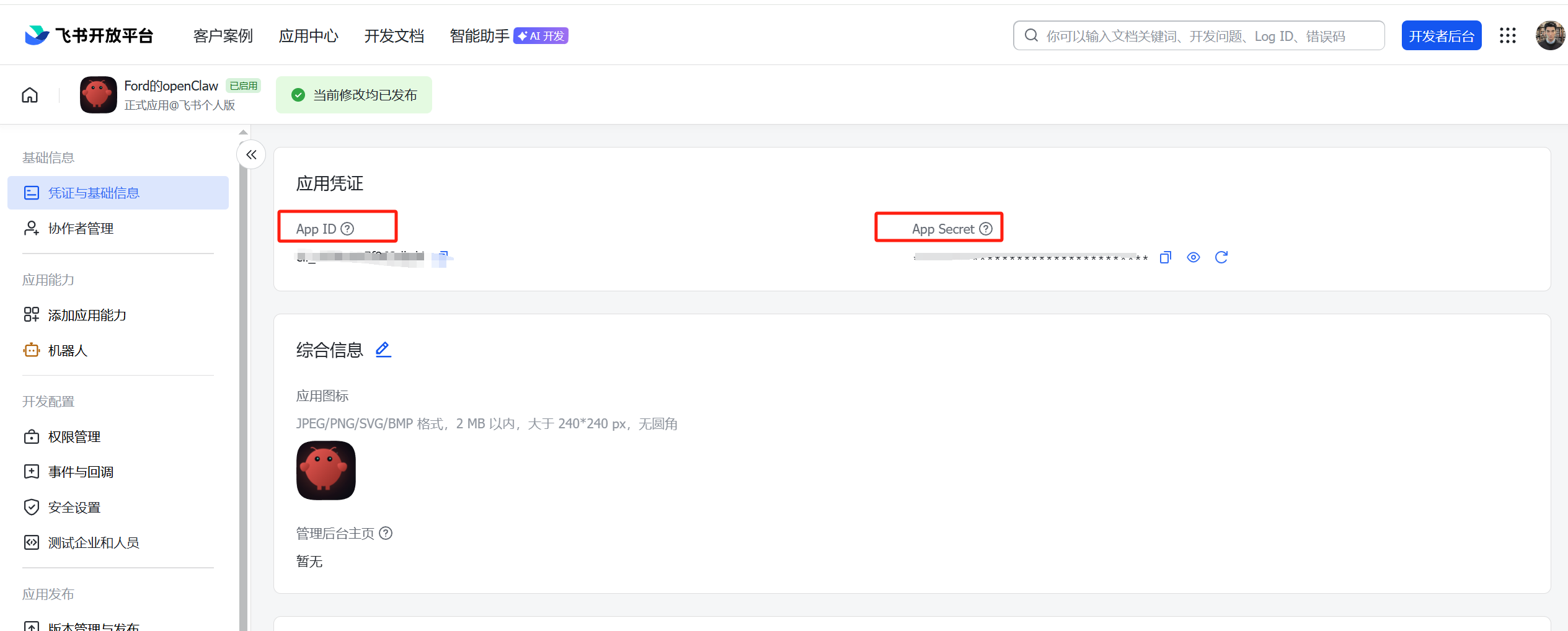Focus the documentation search field

pos(1198,35)
